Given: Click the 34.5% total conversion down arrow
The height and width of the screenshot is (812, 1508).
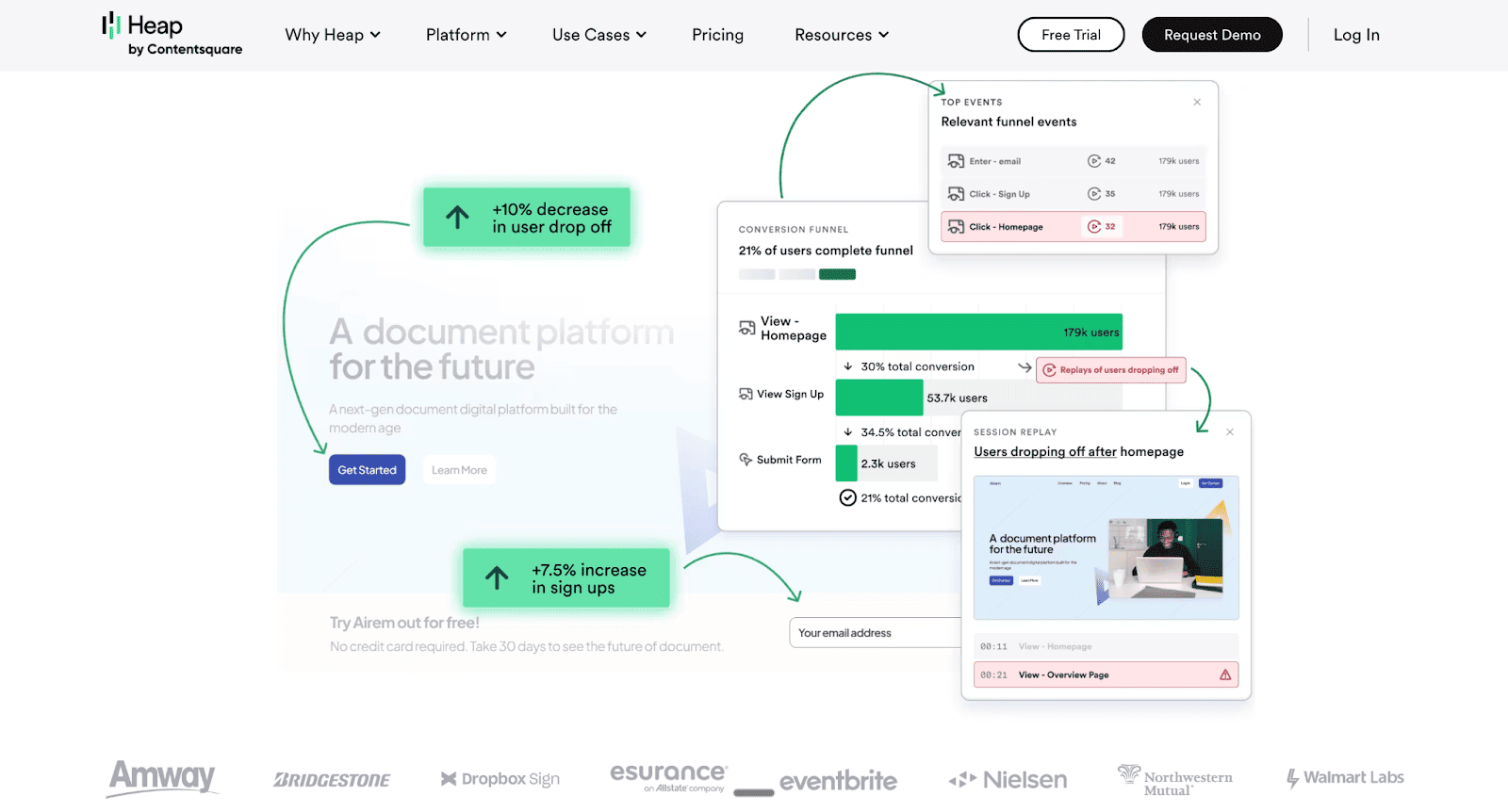Looking at the screenshot, I should (x=848, y=432).
